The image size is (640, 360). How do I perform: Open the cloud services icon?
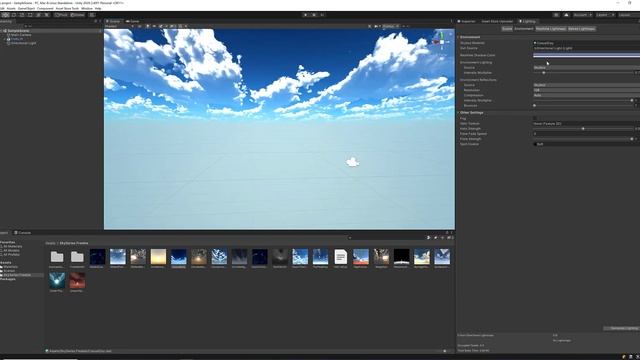(x=566, y=15)
